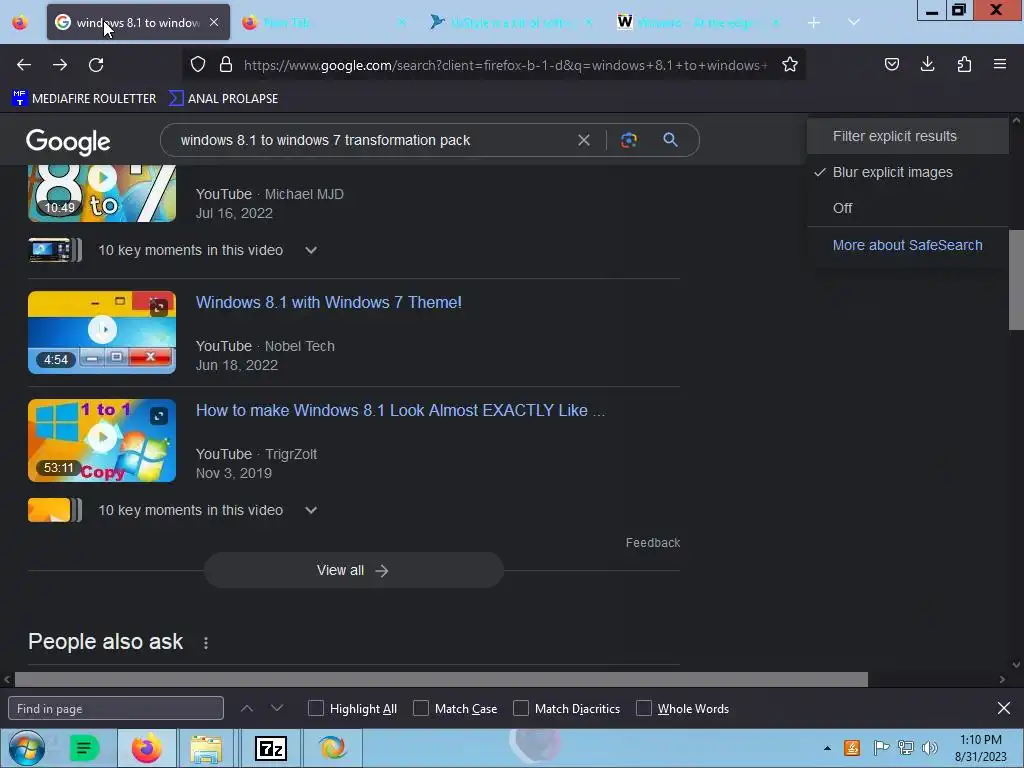Click the address bar URL

click(x=506, y=65)
